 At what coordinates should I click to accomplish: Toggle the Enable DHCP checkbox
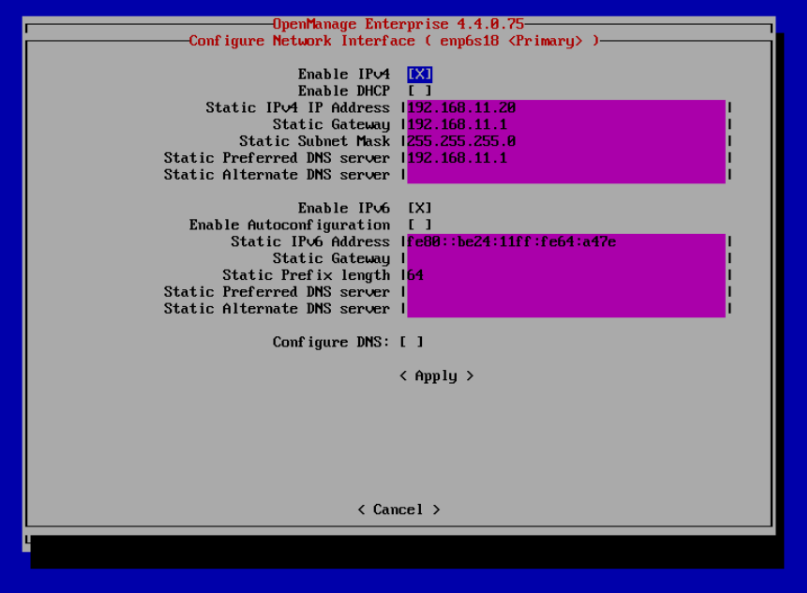(x=419, y=91)
